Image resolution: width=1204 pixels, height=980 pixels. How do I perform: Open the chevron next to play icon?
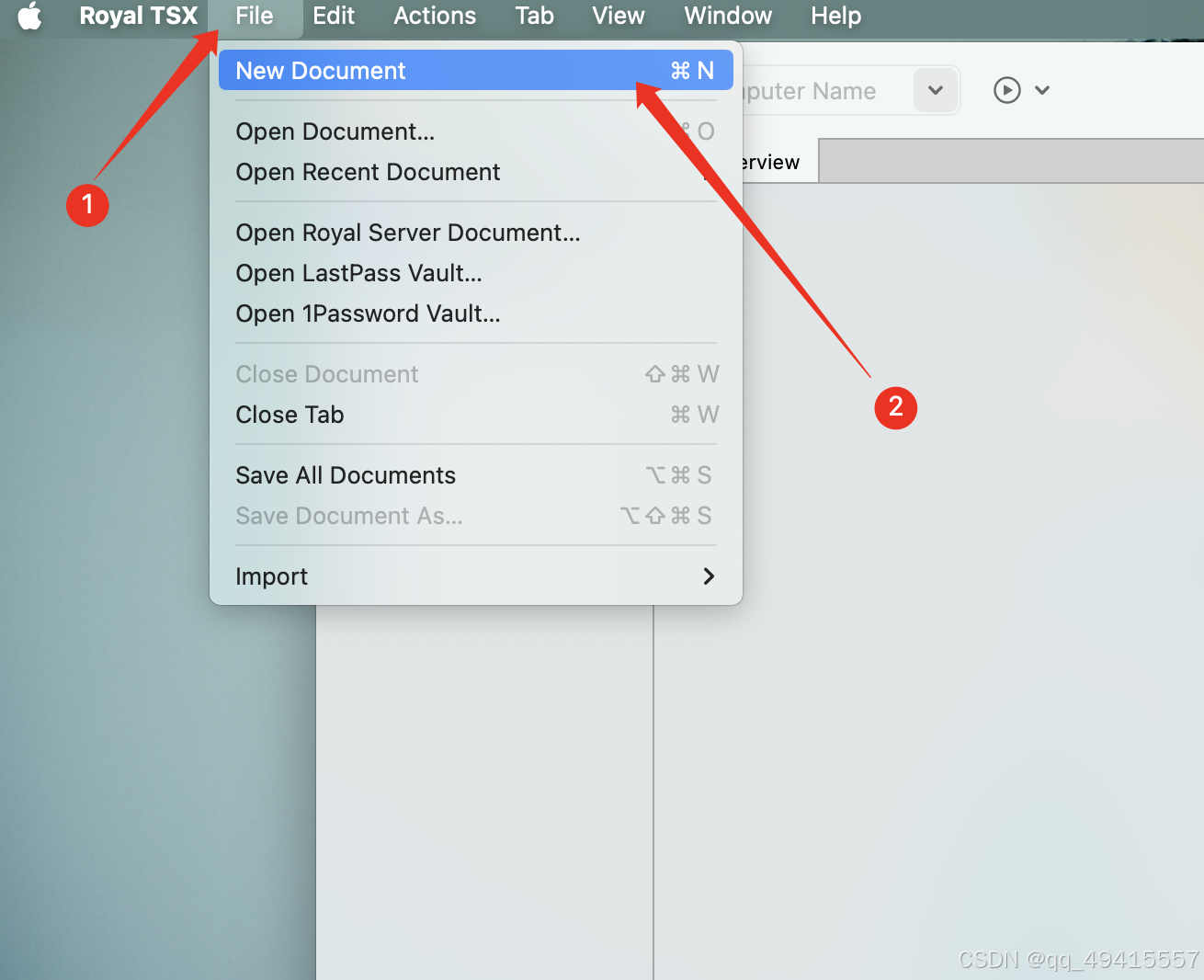[x=1042, y=90]
